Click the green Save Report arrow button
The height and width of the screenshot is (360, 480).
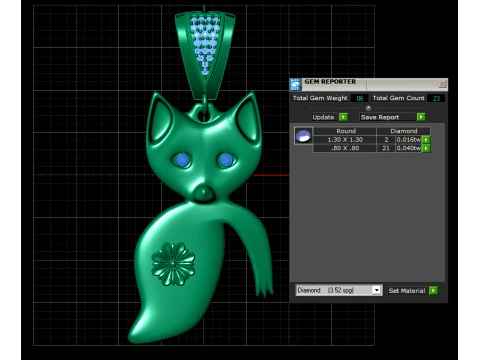tap(421, 117)
